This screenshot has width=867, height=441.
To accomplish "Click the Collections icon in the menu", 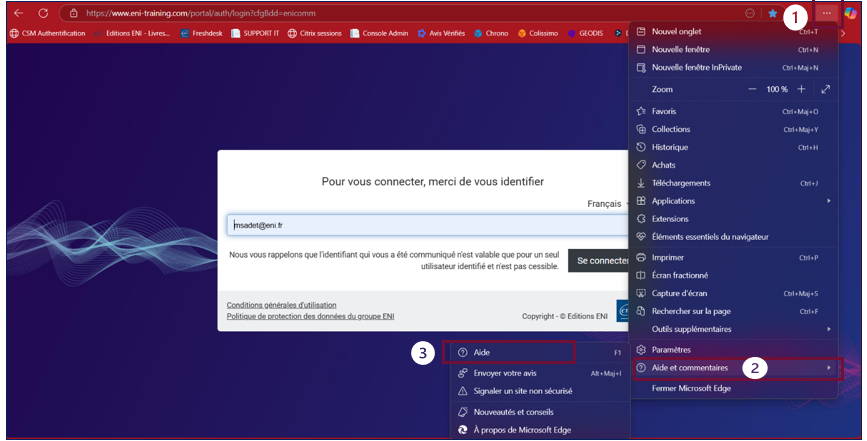I will pos(641,129).
